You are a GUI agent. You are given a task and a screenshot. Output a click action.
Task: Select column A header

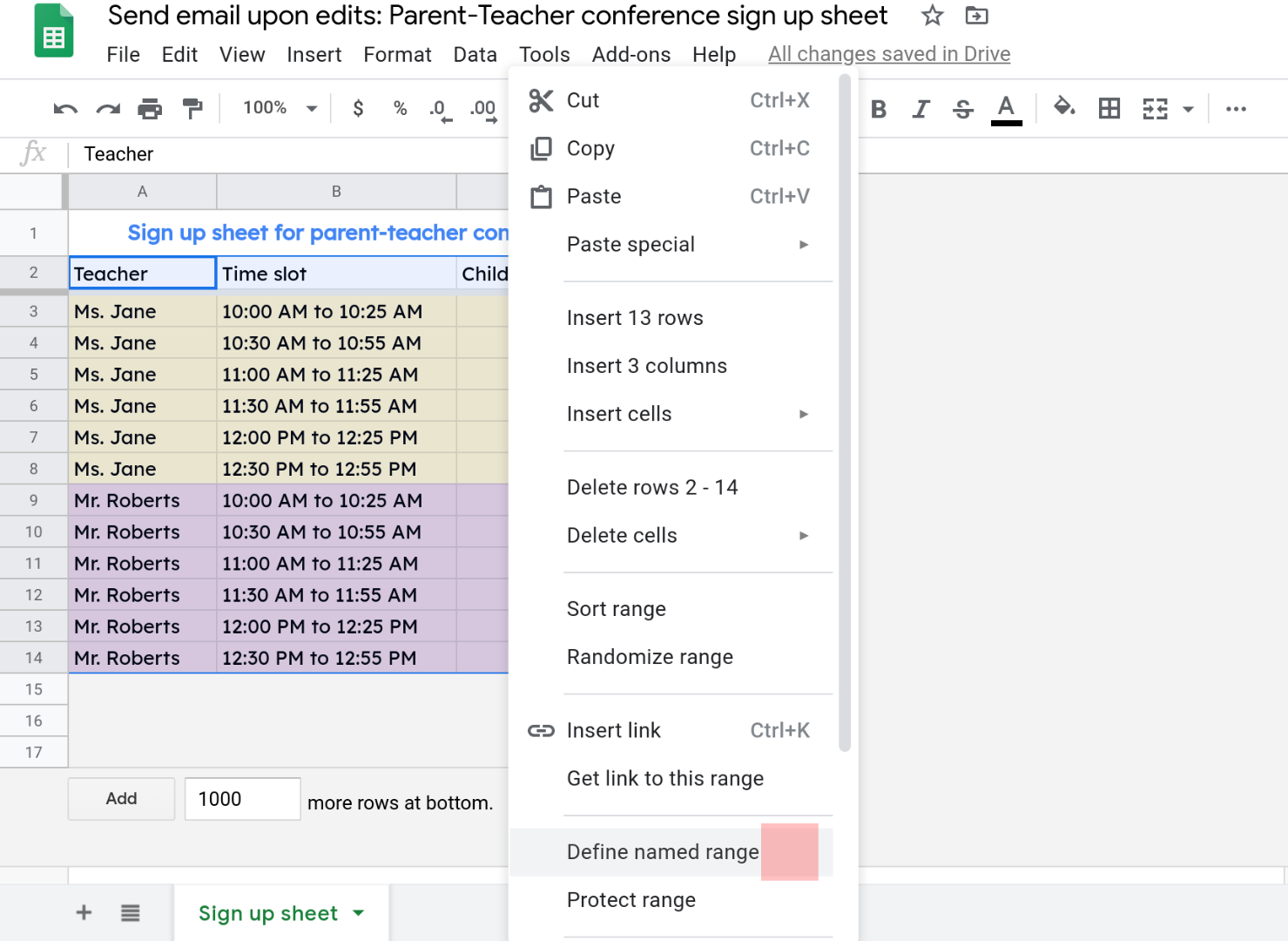click(143, 192)
